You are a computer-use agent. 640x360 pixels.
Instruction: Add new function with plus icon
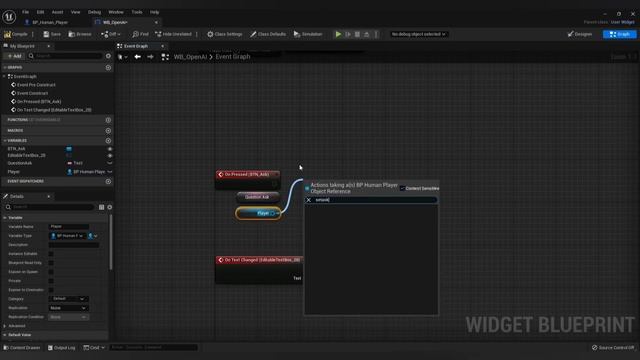[x=108, y=120]
